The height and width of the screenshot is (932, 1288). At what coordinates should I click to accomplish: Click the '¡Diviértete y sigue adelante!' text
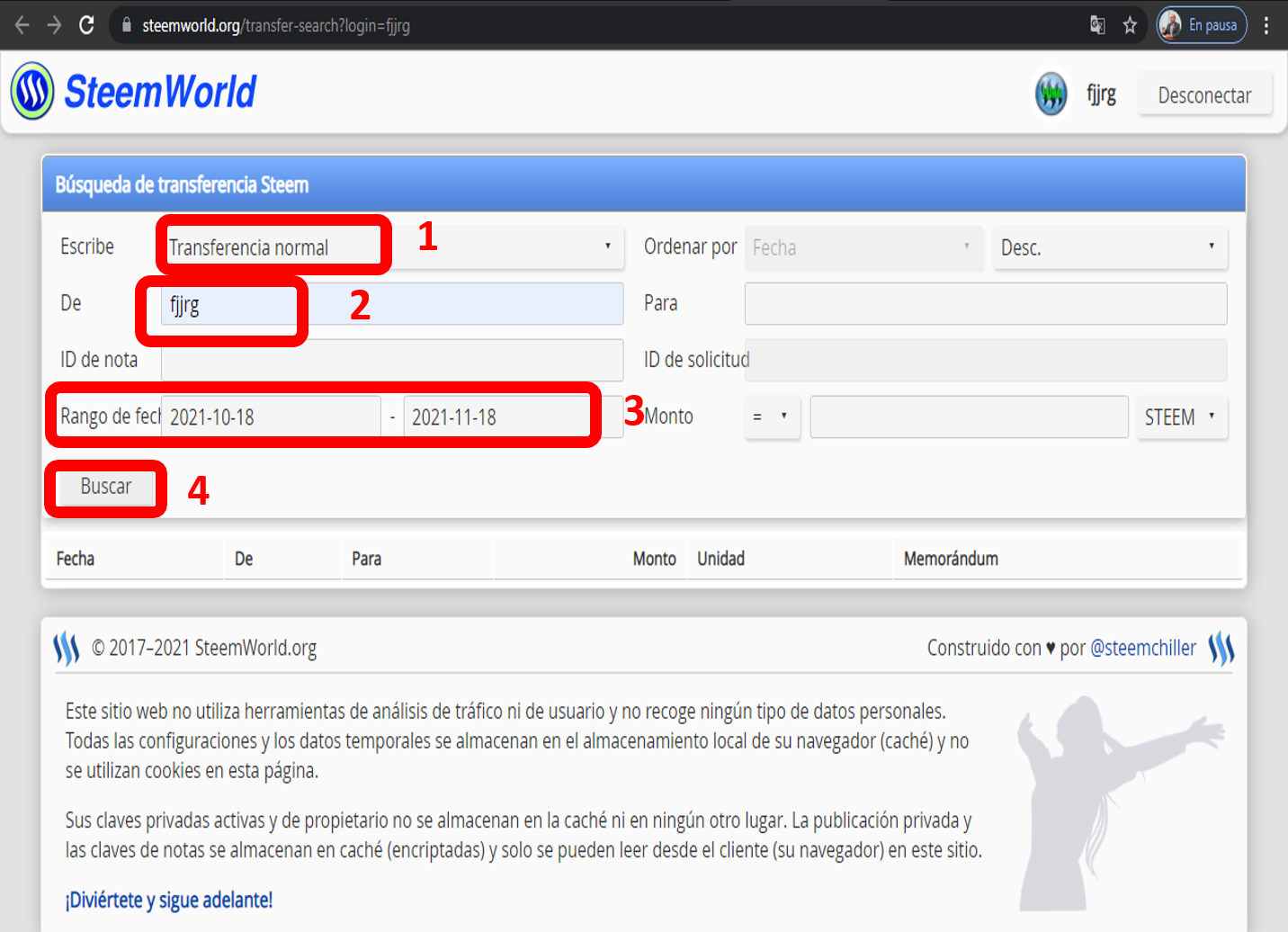[169, 900]
